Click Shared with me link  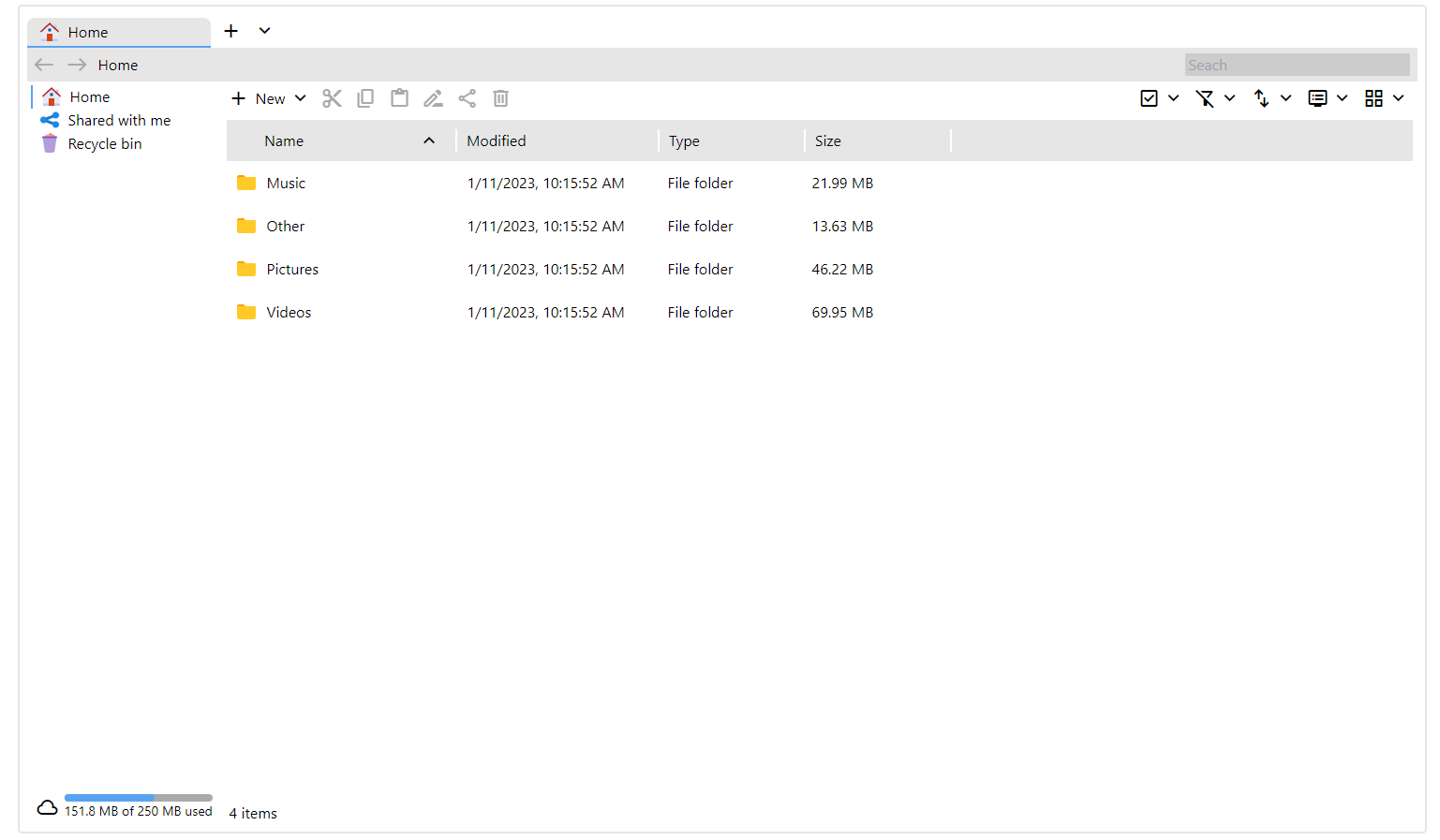(x=118, y=120)
